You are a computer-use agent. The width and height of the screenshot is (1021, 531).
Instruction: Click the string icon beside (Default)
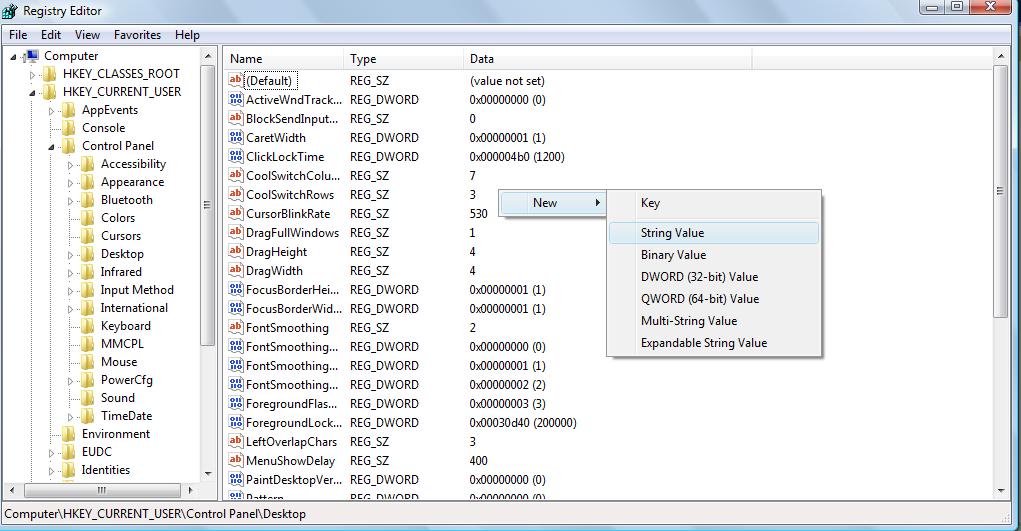(x=236, y=80)
